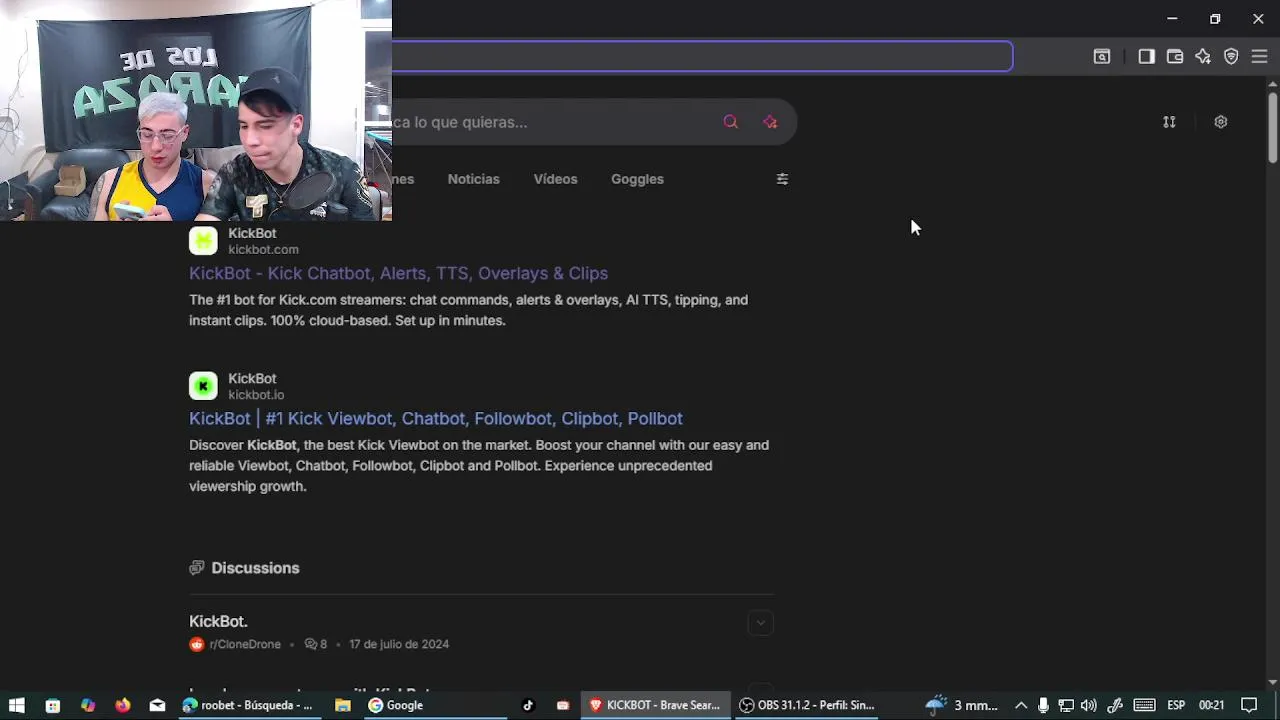Open the Windows Start button
Viewport: 1280px width, 720px height.
[x=17, y=705]
